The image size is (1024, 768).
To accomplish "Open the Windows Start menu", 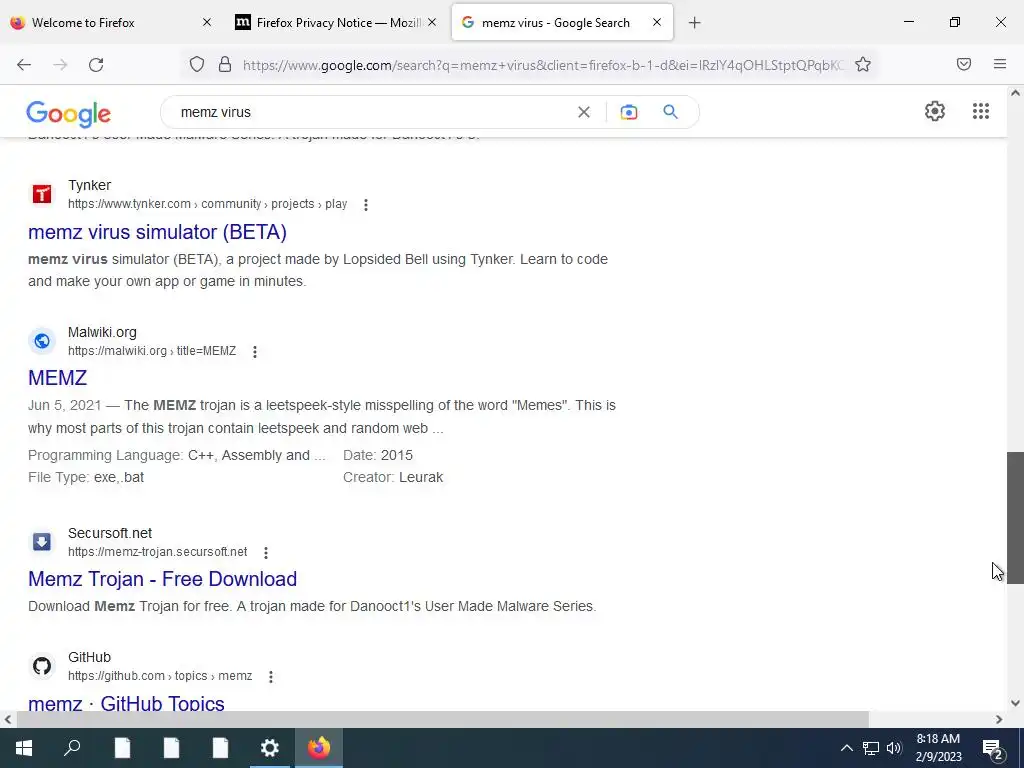I will tap(24, 748).
